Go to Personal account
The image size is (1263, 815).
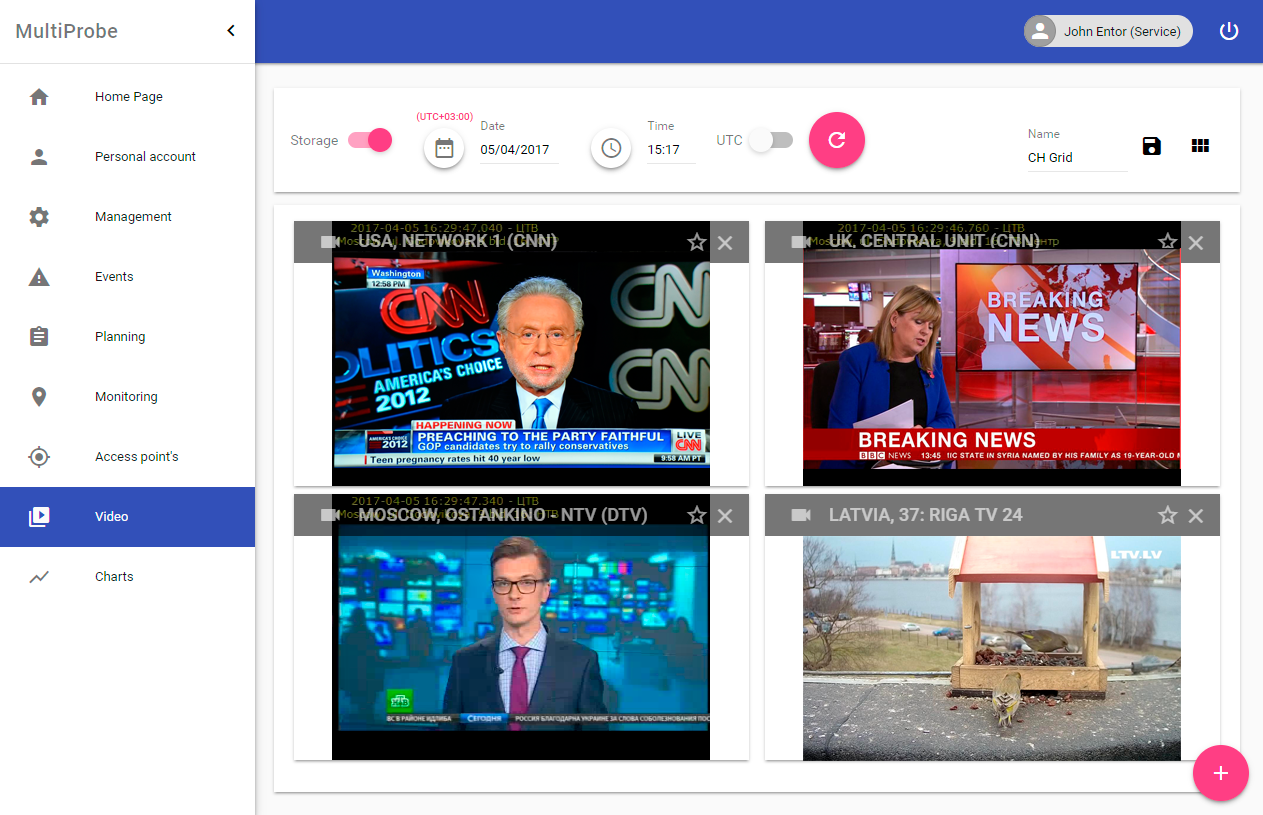(x=127, y=157)
